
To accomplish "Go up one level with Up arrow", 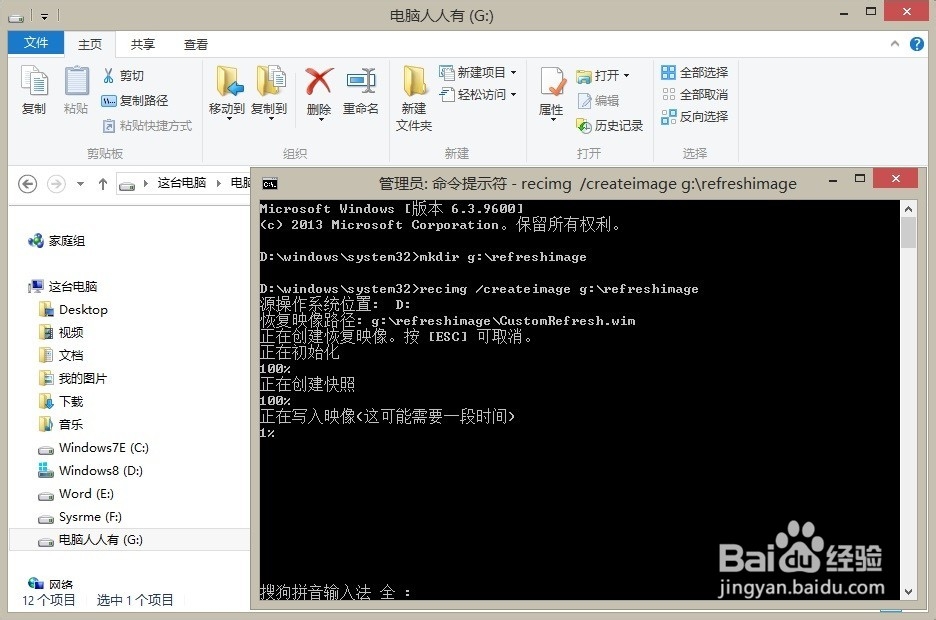I will point(103,184).
